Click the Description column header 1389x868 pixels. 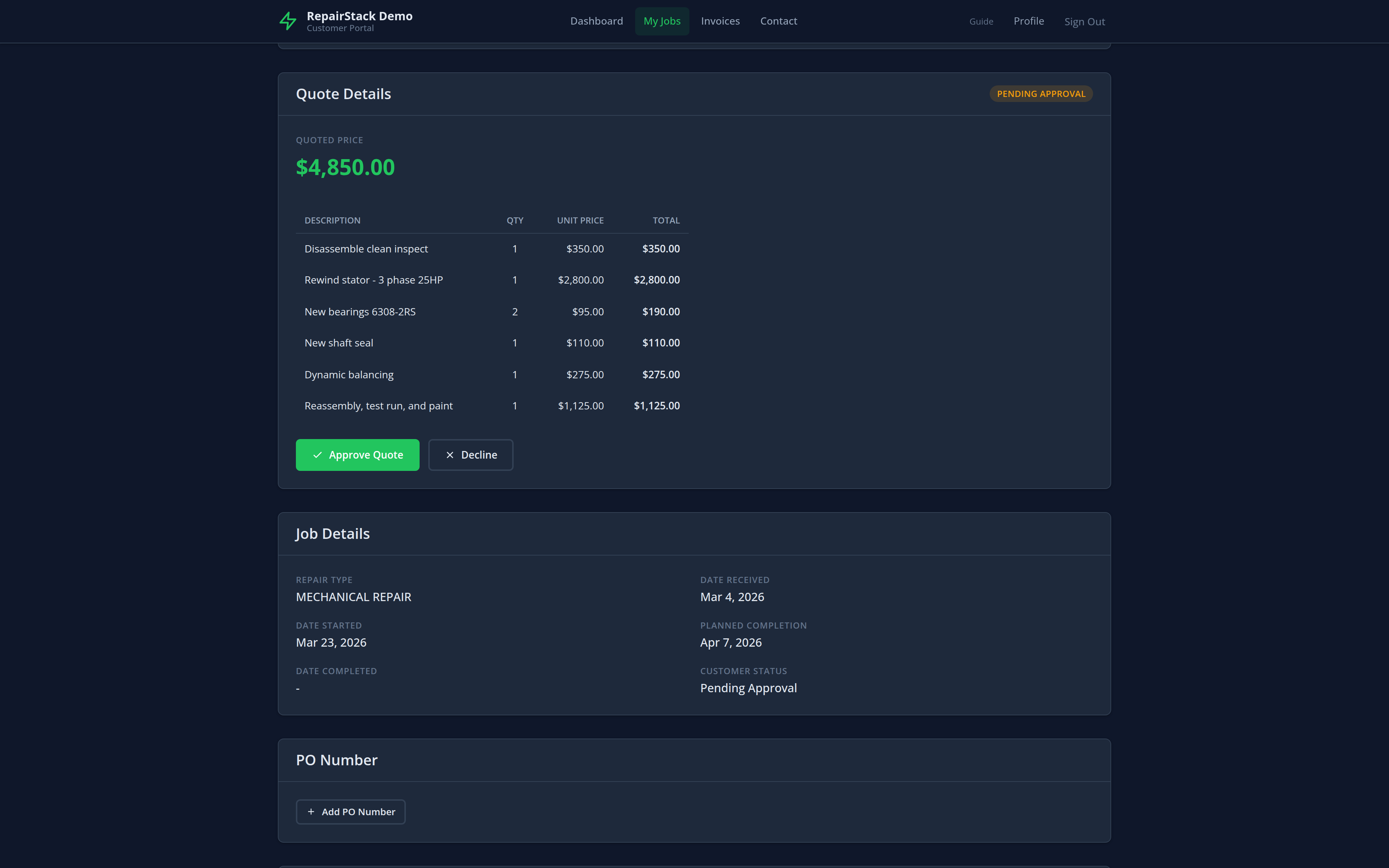point(332,221)
